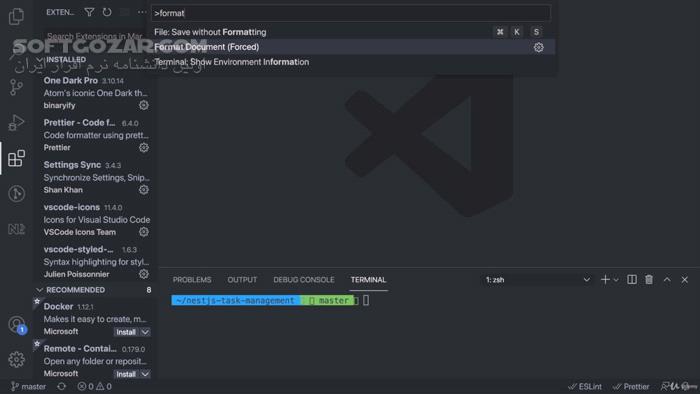The height and width of the screenshot is (394, 700).
Task: Open Docker install options dropdown arrow
Action: click(145, 332)
